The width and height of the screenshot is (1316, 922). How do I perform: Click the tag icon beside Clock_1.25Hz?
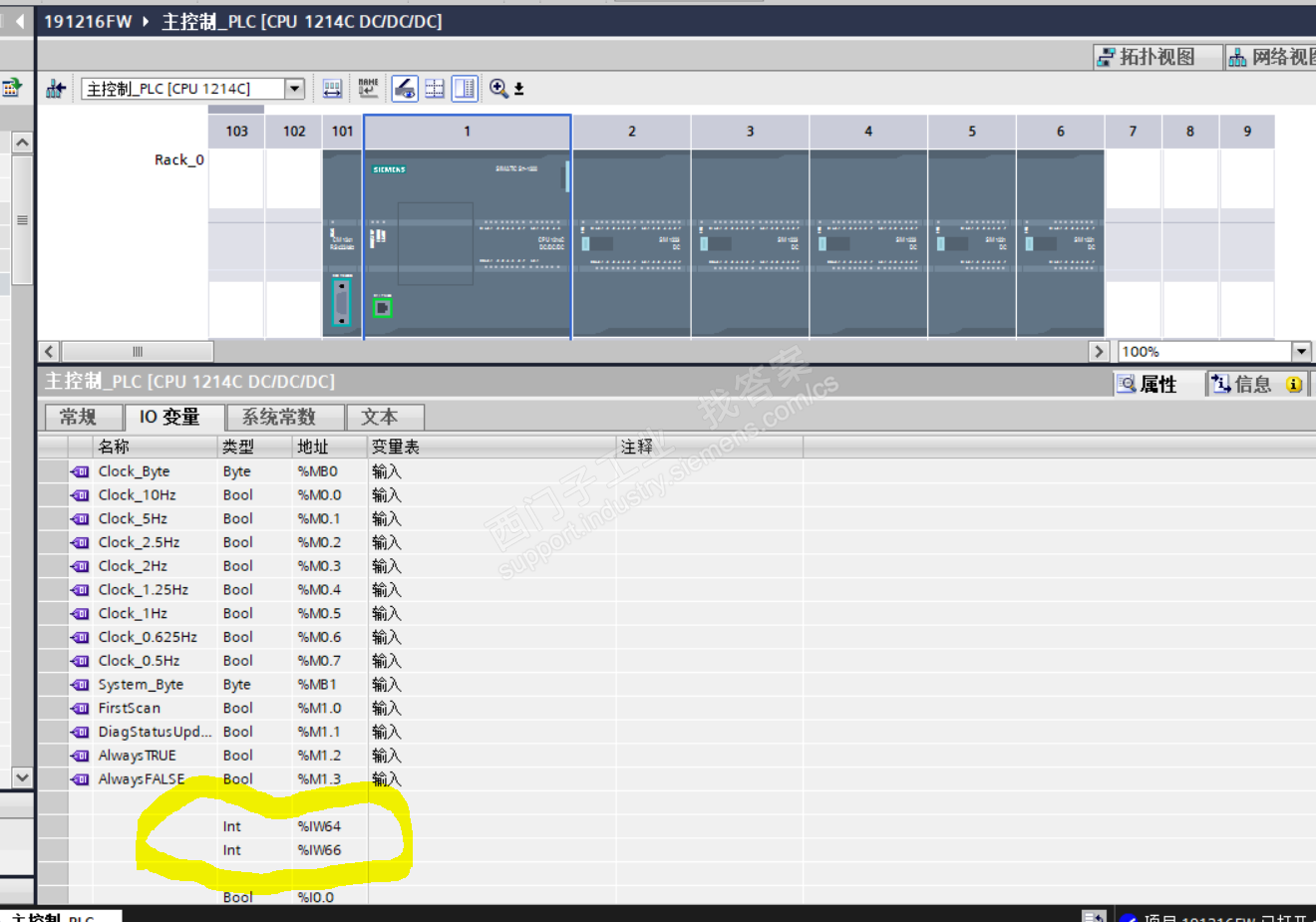[x=80, y=590]
